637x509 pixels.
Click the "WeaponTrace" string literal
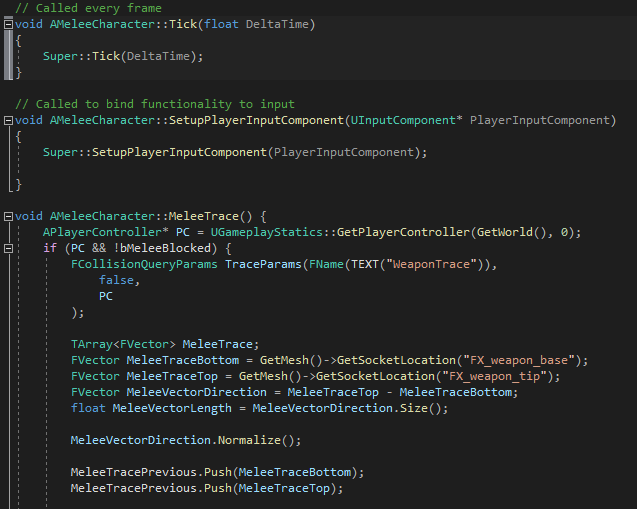(431, 264)
